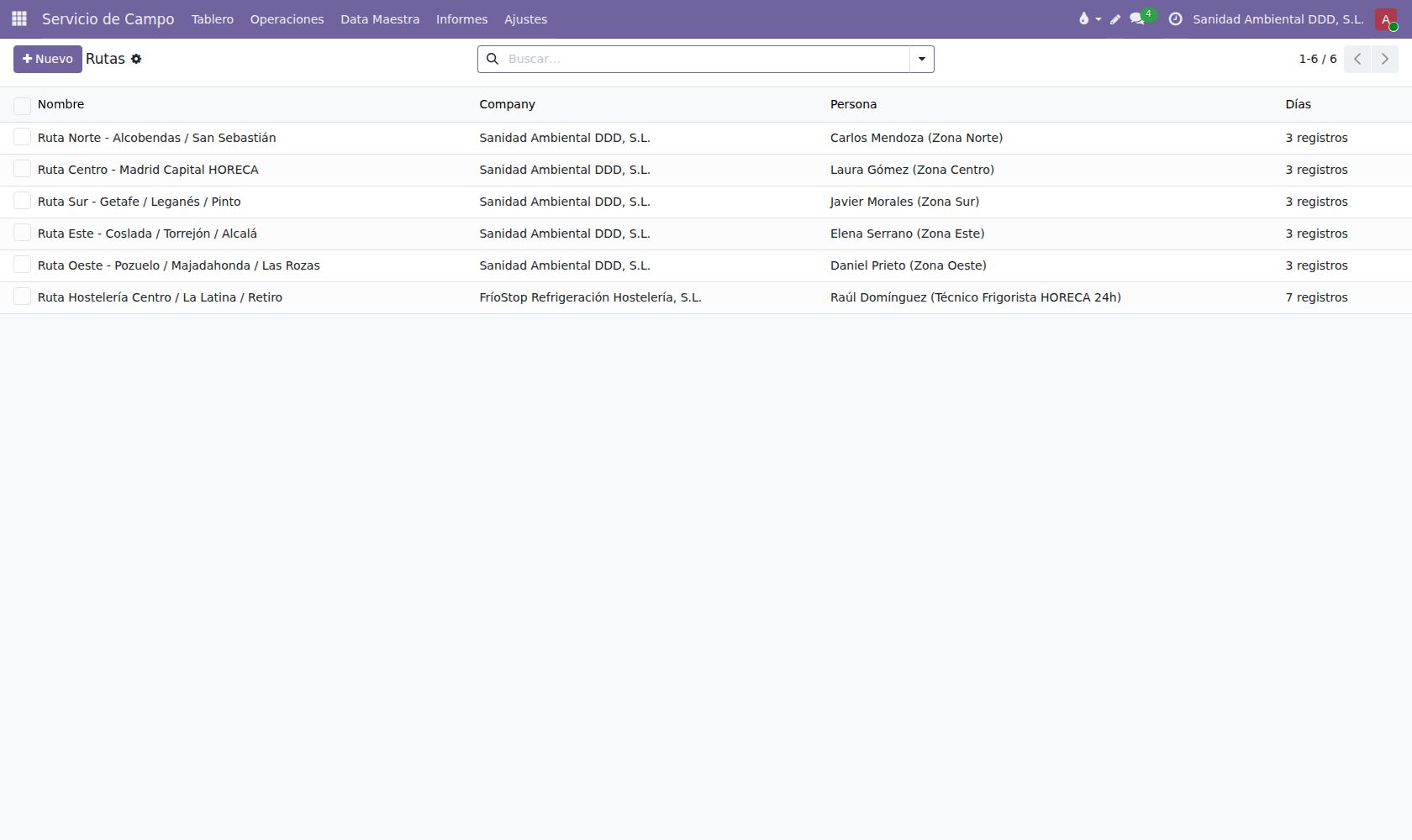Screen dimensions: 1412x840
Task: Open Ruta Norte - Alcobendas / San Sebastián
Action: pyautogui.click(x=156, y=138)
